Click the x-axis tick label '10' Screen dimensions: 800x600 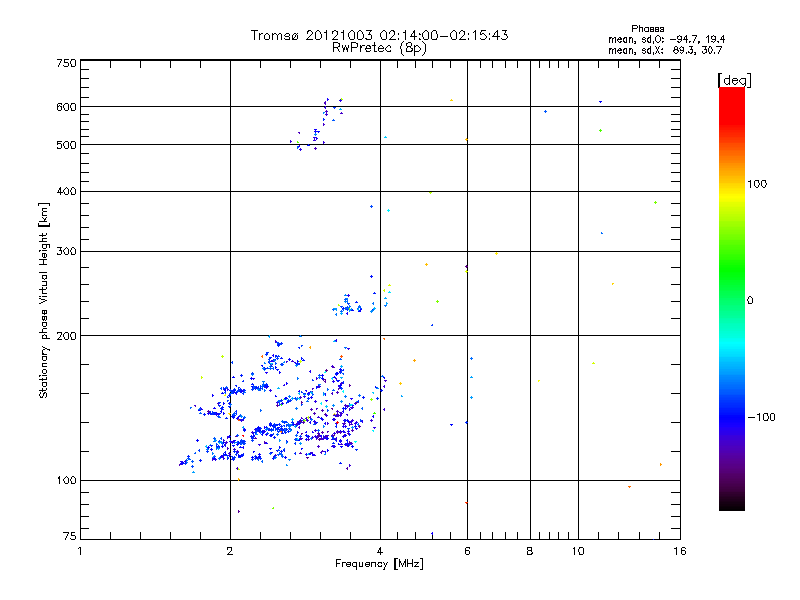(x=578, y=551)
